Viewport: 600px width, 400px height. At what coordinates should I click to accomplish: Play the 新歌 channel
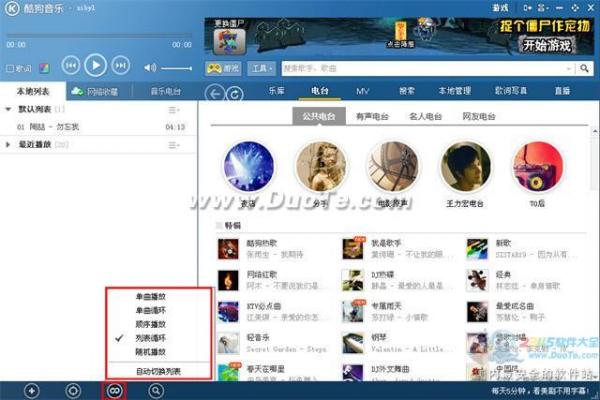(x=477, y=249)
